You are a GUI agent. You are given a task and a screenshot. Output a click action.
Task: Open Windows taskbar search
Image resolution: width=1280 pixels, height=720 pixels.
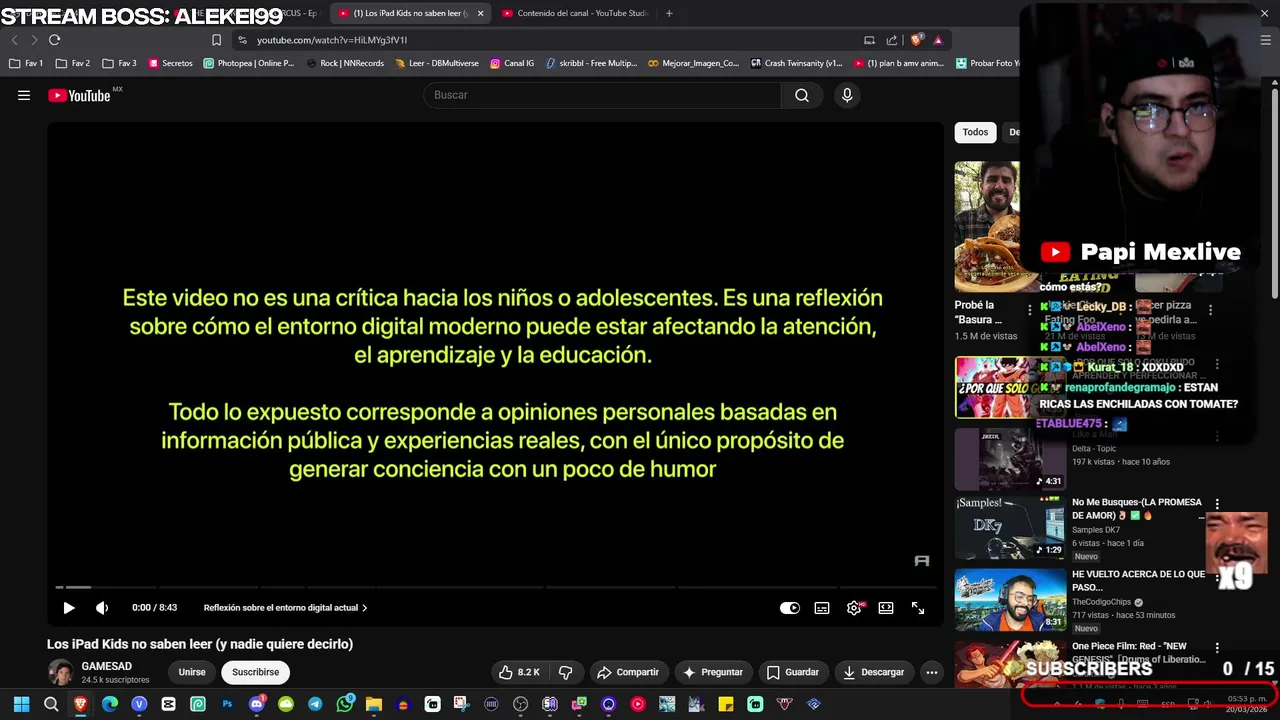click(x=51, y=704)
